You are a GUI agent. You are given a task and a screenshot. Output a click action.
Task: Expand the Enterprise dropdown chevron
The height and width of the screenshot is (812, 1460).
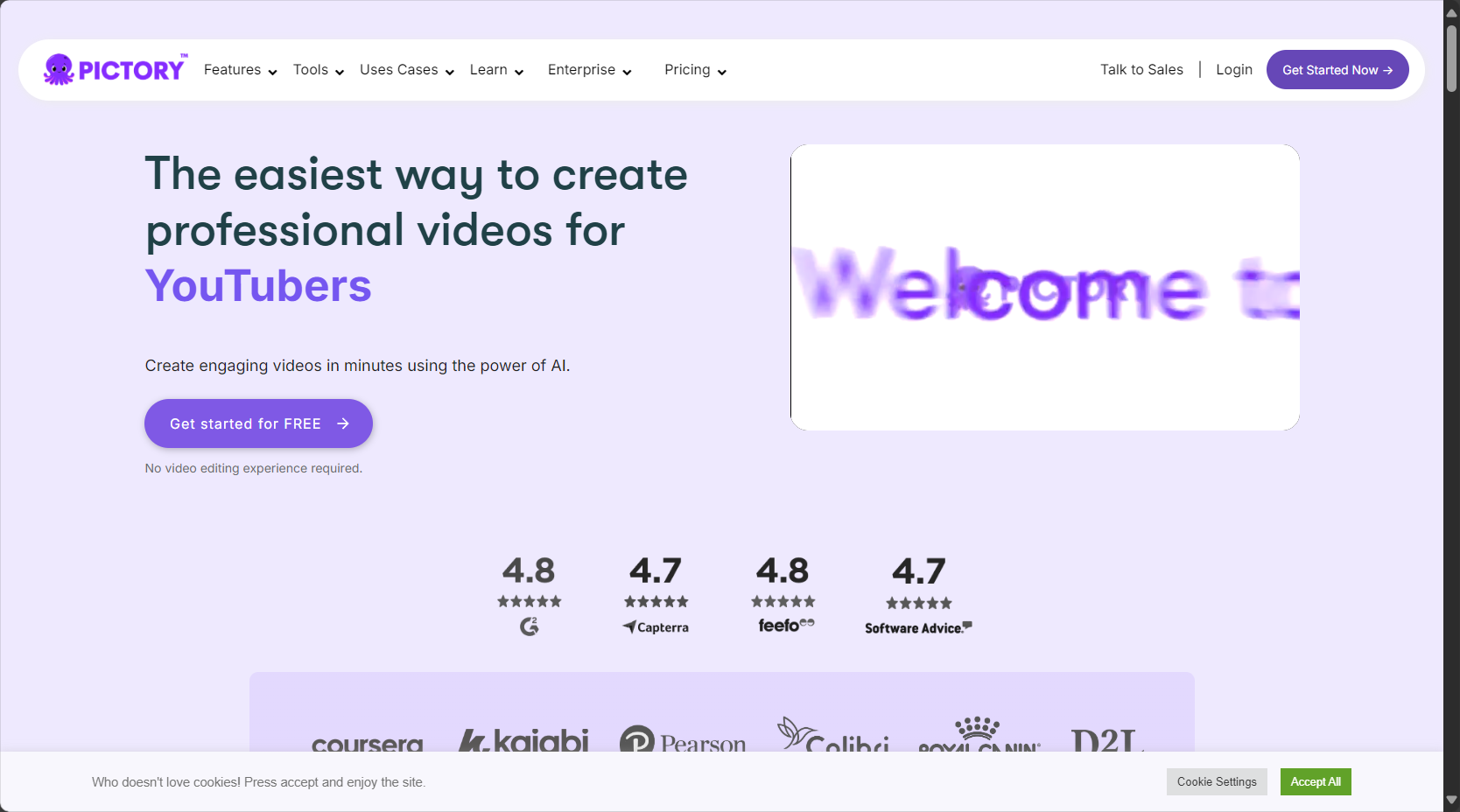[627, 72]
